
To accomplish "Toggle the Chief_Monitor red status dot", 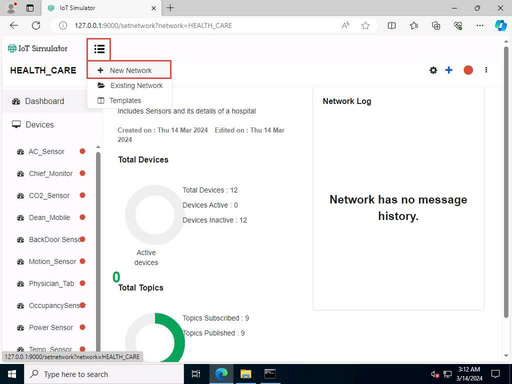I will click(x=82, y=173).
